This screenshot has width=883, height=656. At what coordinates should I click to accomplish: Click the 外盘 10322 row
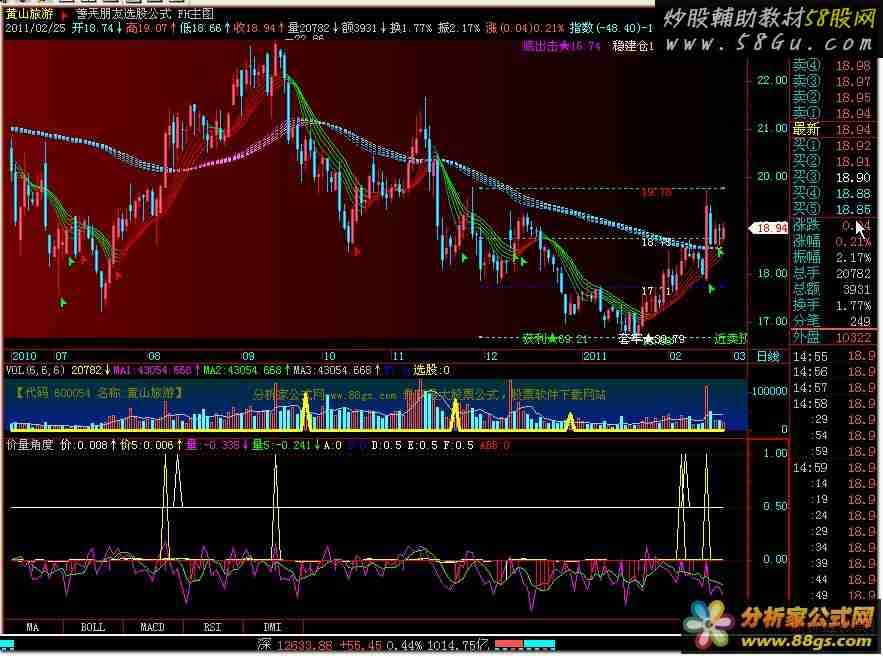coord(832,337)
